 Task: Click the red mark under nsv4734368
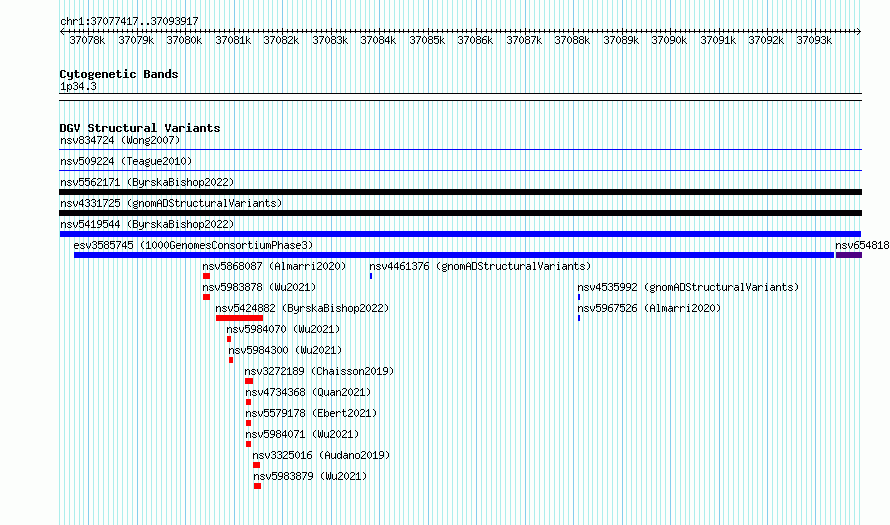(249, 402)
